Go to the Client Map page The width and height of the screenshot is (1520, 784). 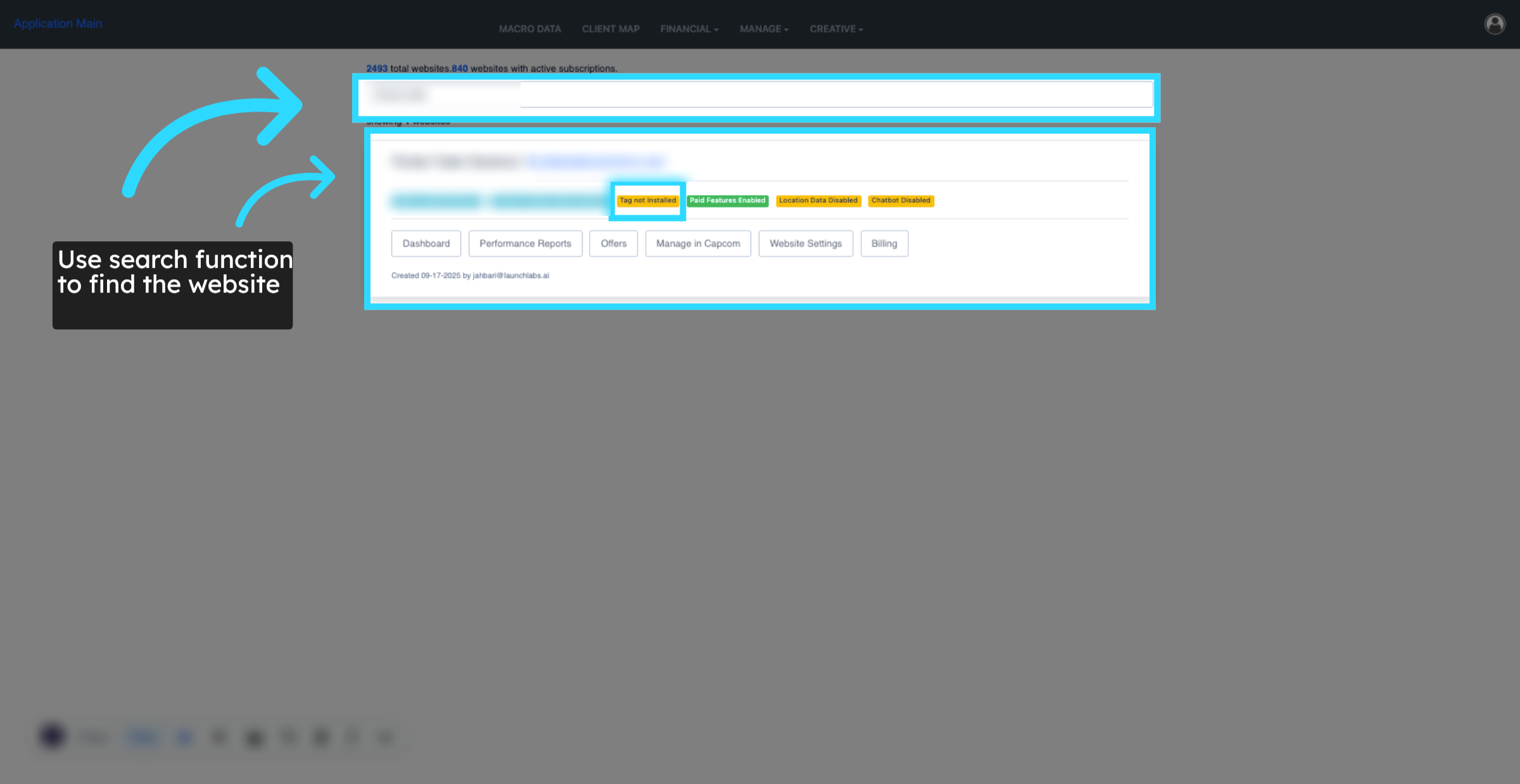[x=611, y=29]
